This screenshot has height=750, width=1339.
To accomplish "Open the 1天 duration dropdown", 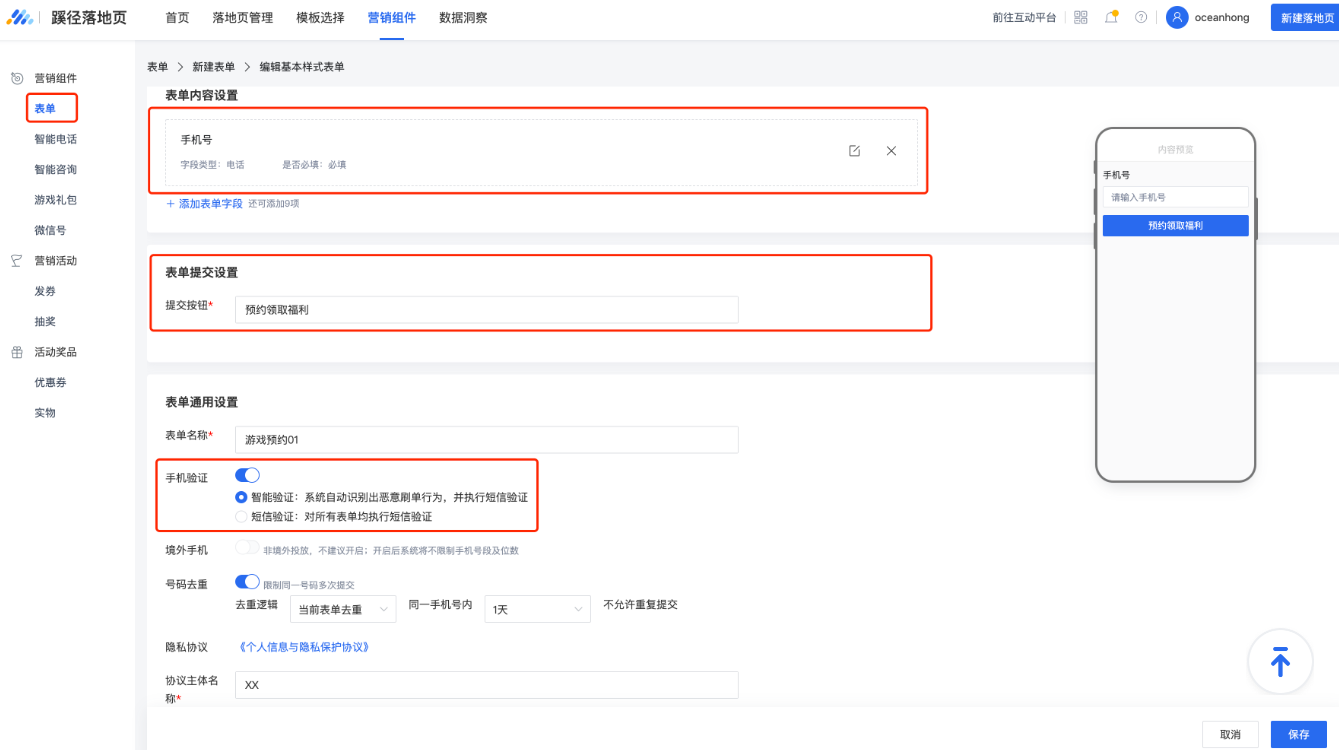I will (537, 609).
